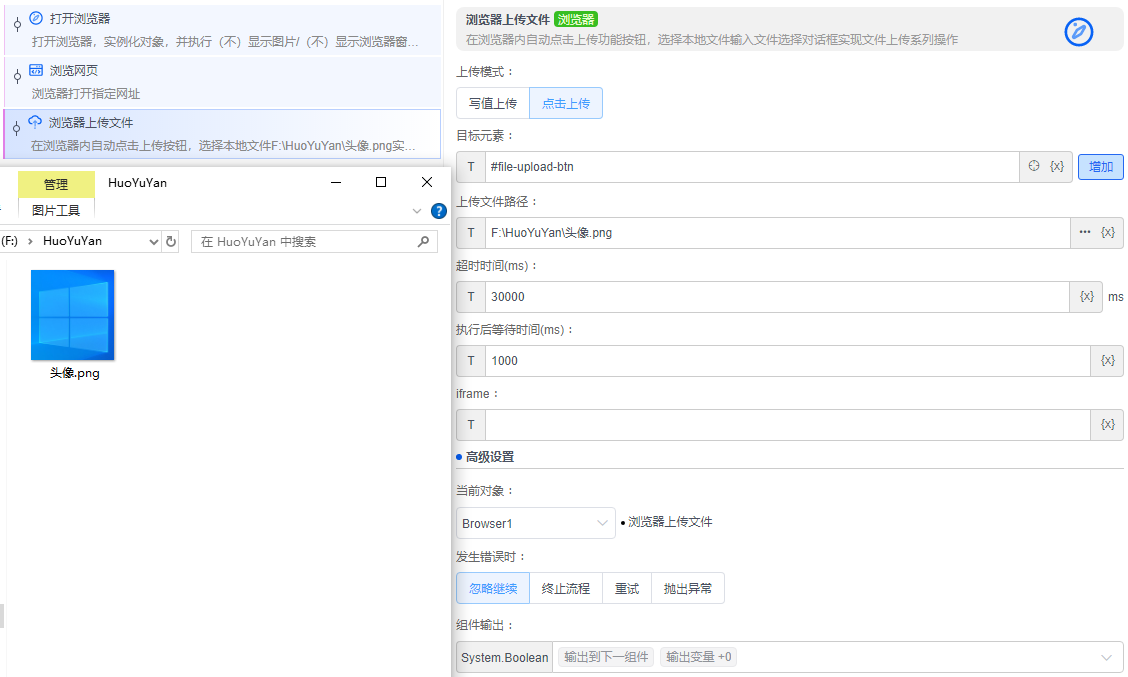
Task: Click the 增加 button
Action: (x=1100, y=166)
